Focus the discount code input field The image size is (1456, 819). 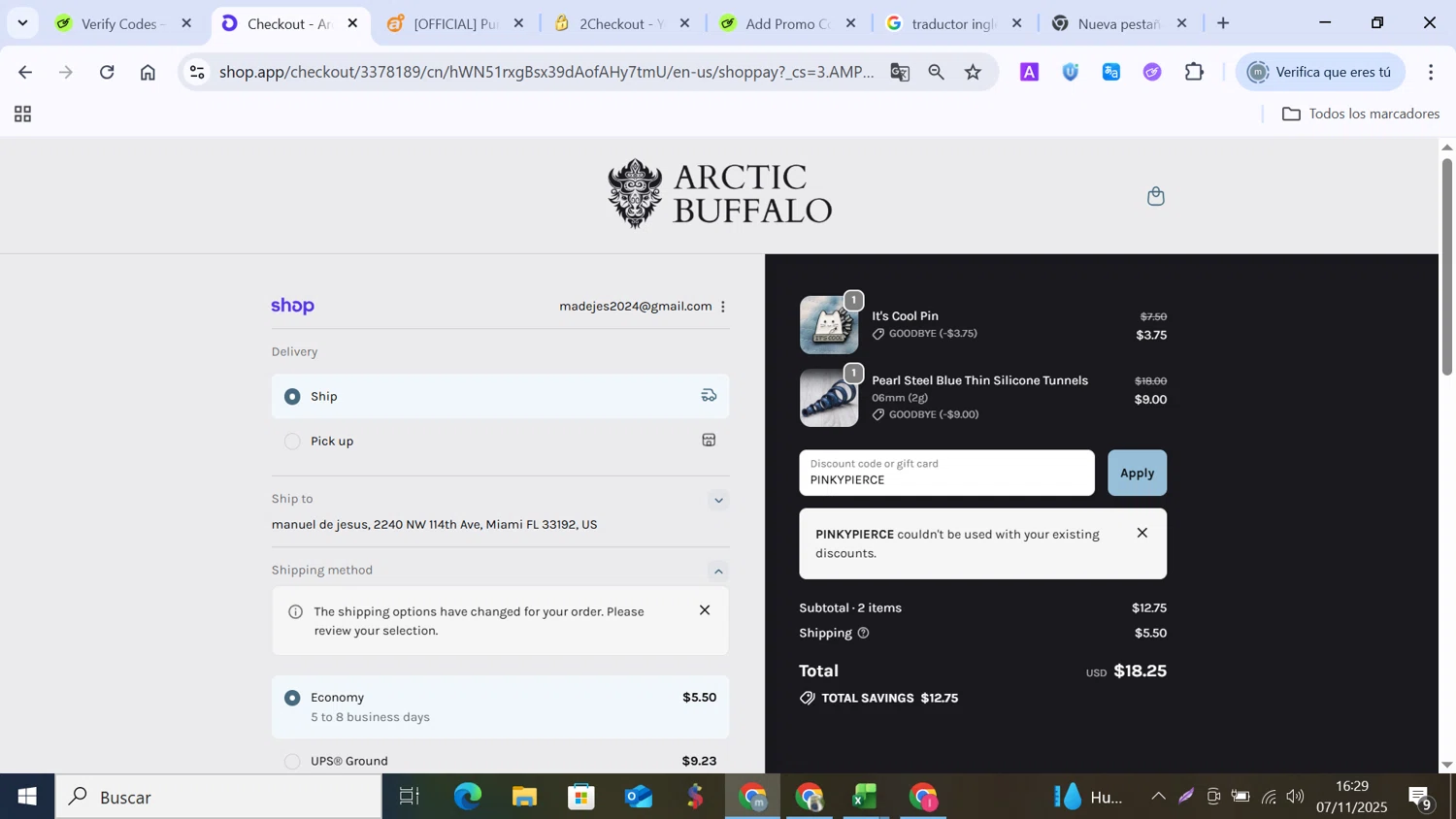(x=946, y=473)
